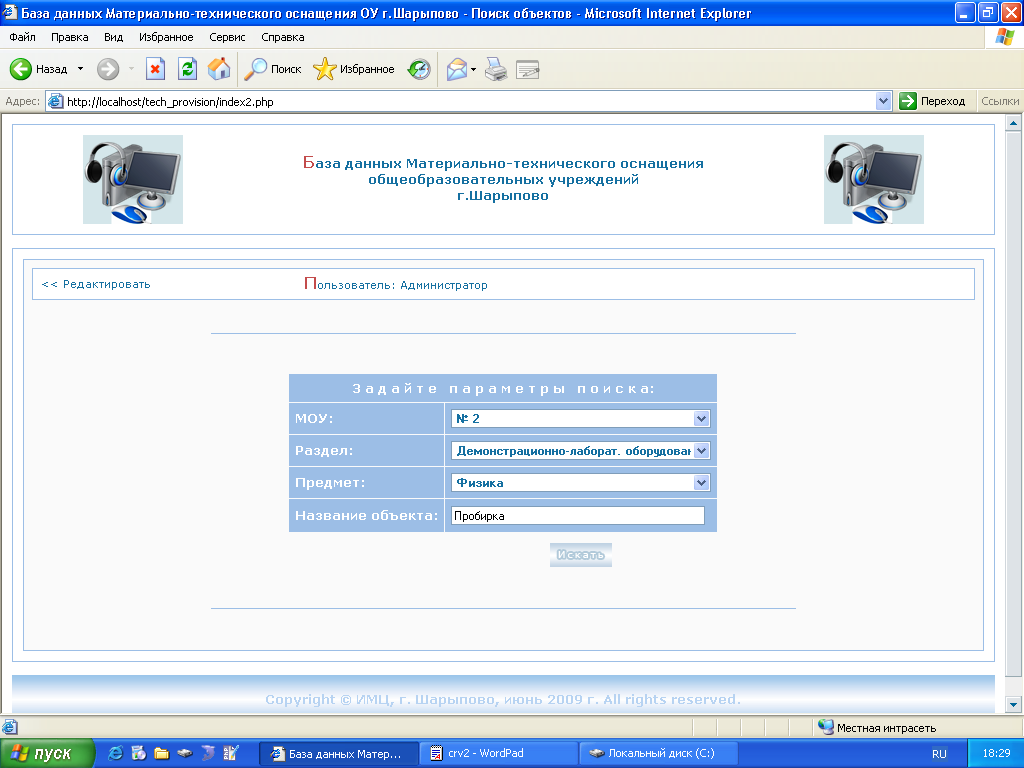Screen dimensions: 1024x768
Task: Go to Home page icon
Action: coord(218,69)
